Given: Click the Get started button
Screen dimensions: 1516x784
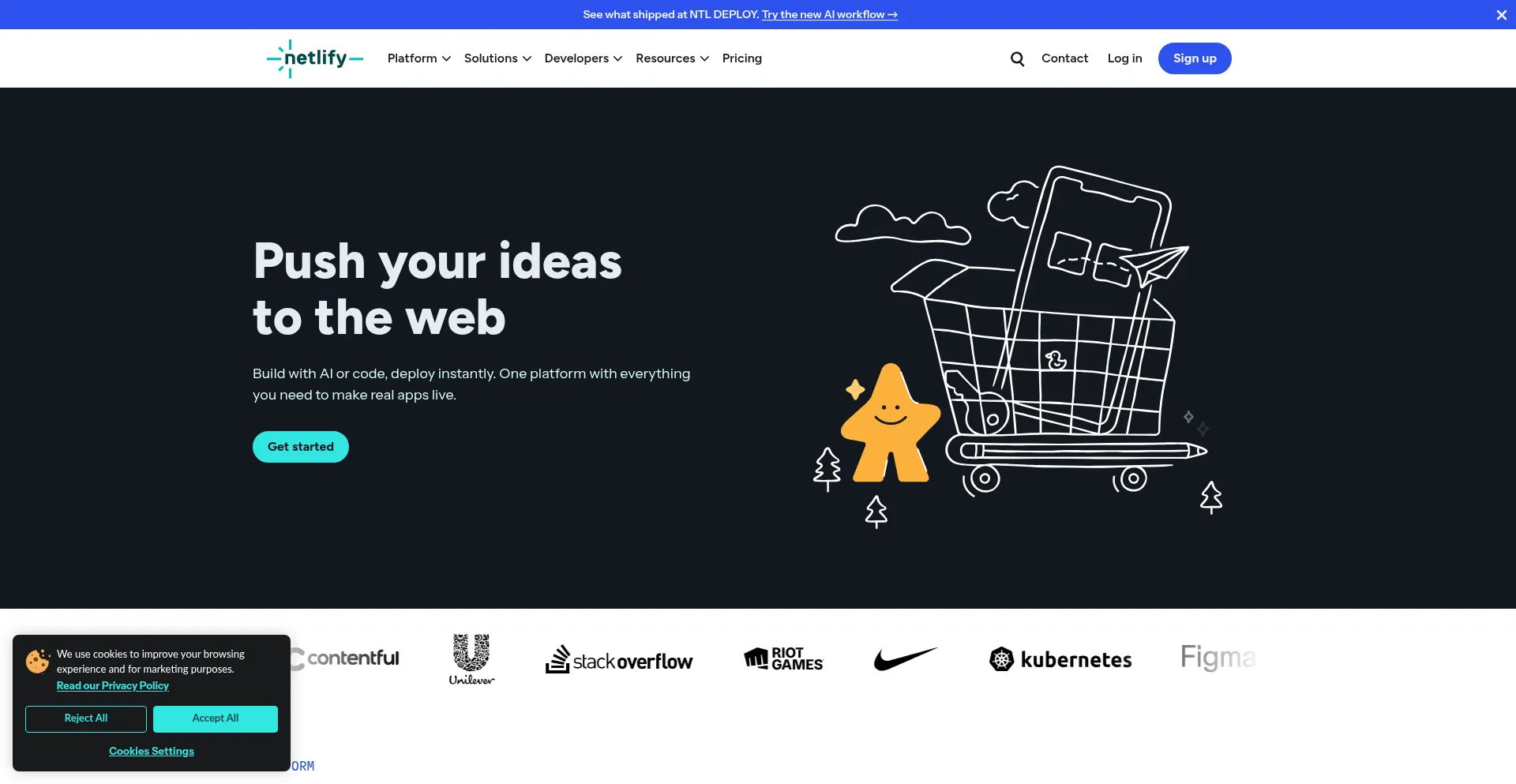Looking at the screenshot, I should (x=301, y=447).
